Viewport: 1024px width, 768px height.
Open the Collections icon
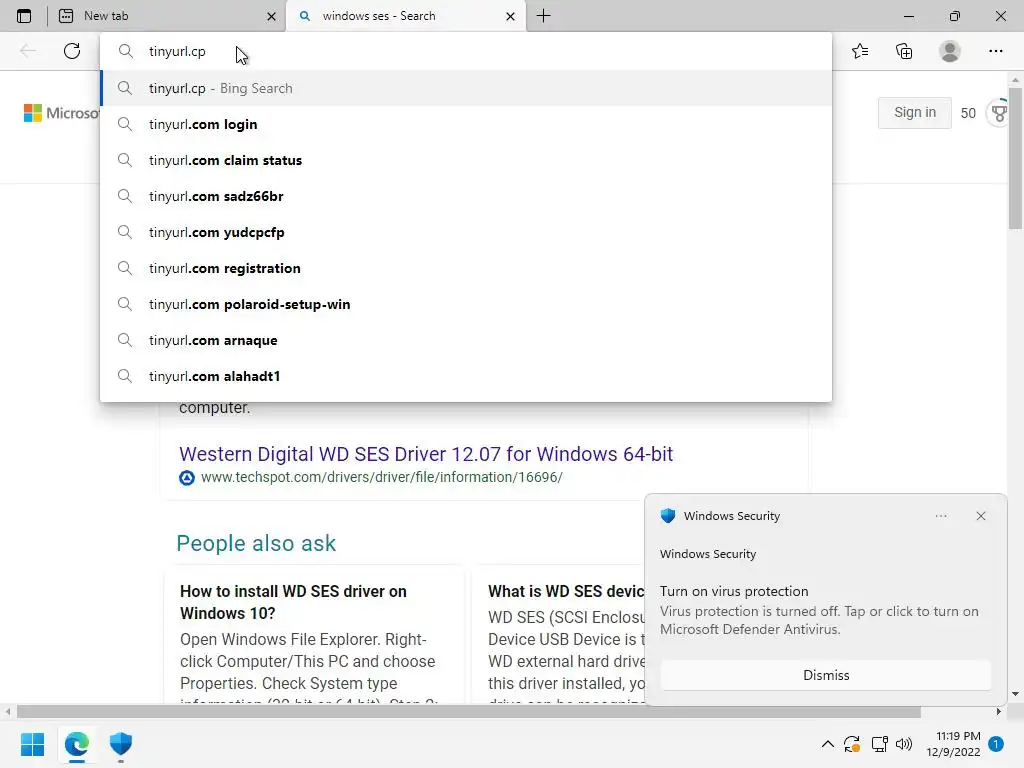coord(904,51)
